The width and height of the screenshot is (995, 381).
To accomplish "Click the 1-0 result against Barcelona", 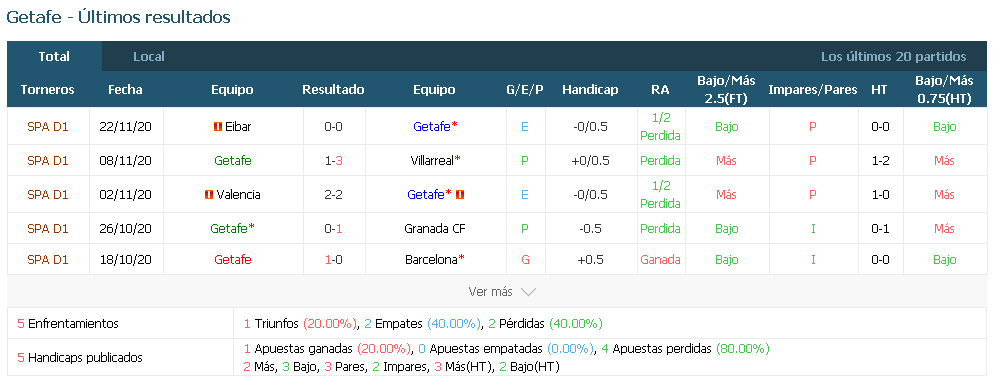I will [x=334, y=259].
